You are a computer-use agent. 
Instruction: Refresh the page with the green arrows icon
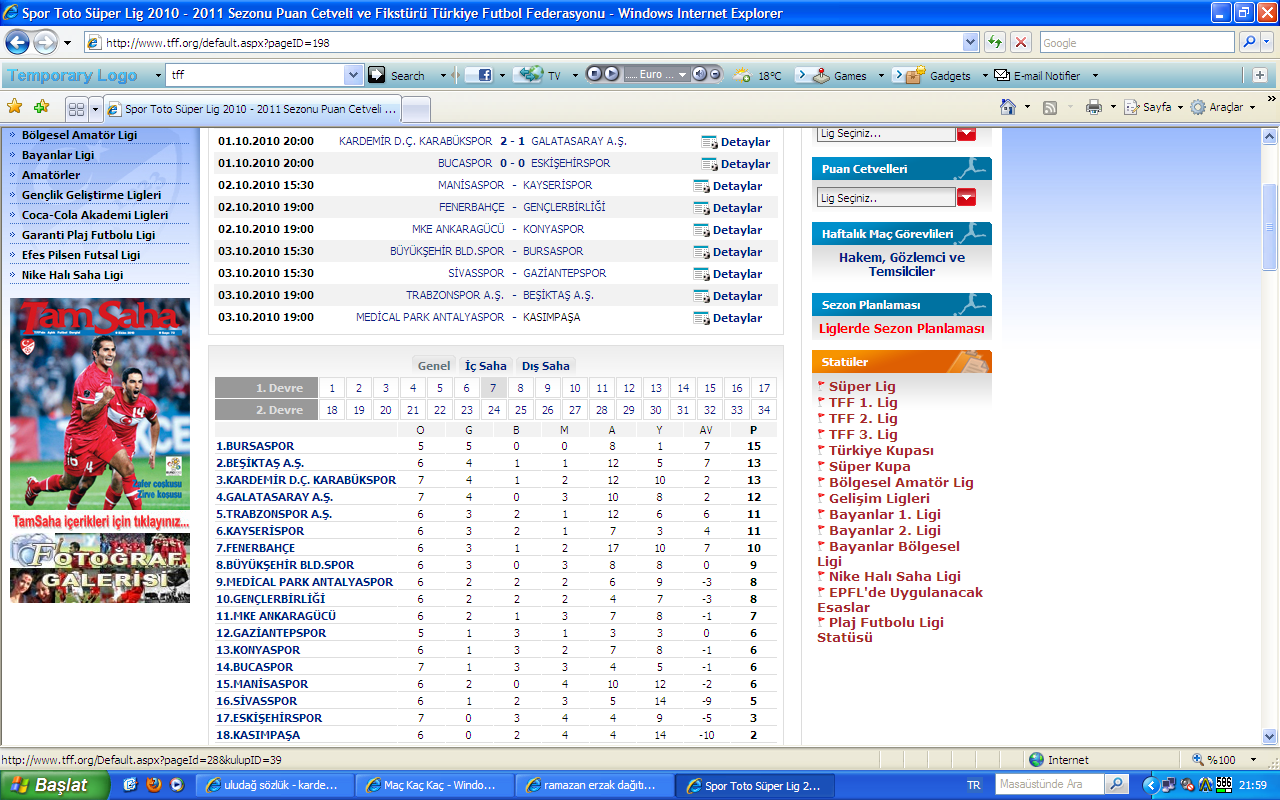(x=995, y=42)
